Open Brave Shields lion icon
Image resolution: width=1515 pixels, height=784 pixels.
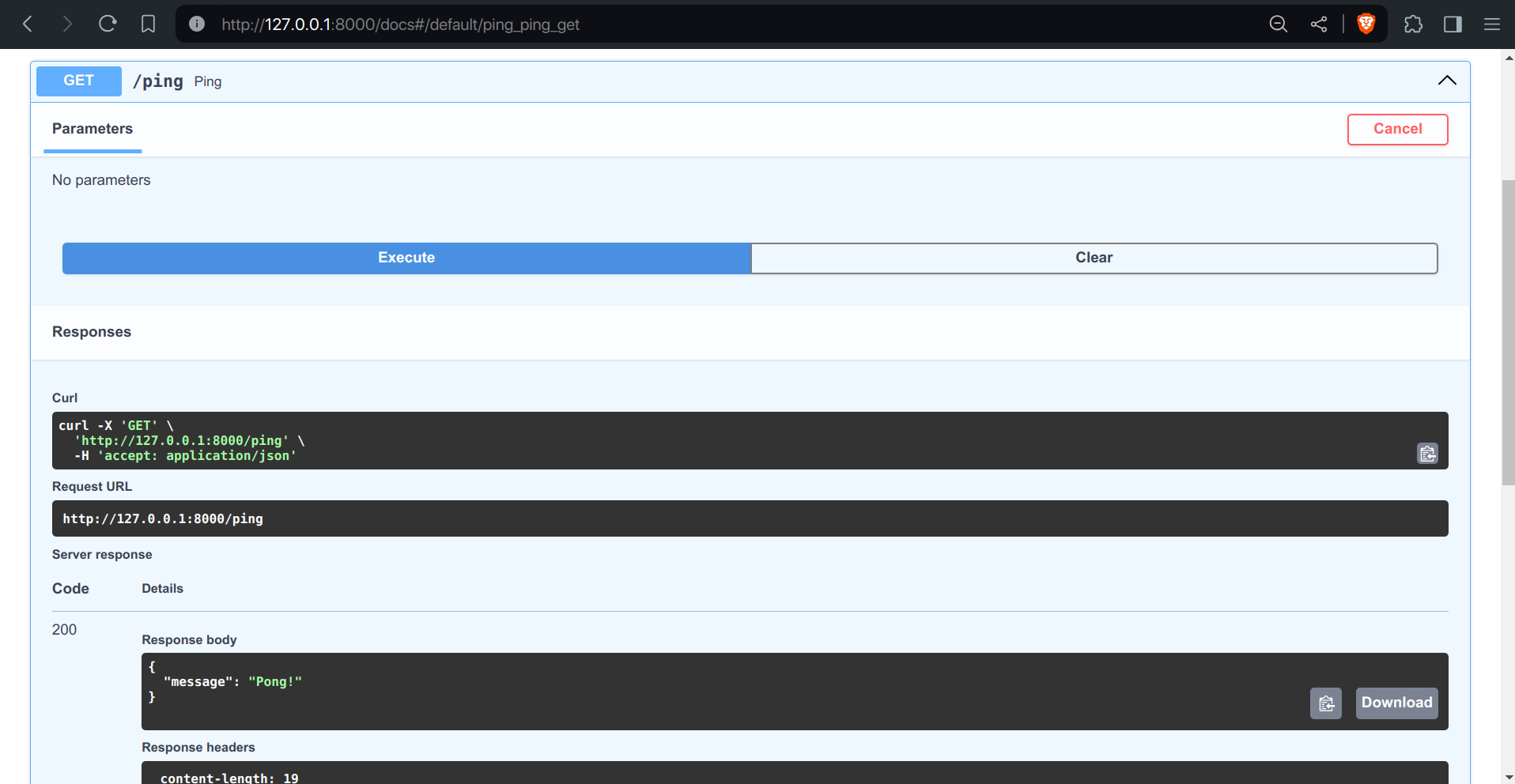click(1366, 24)
